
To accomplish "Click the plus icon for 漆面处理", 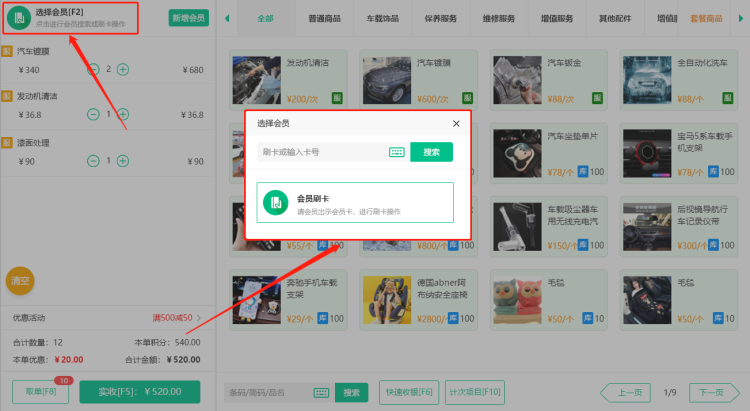I will [123, 161].
